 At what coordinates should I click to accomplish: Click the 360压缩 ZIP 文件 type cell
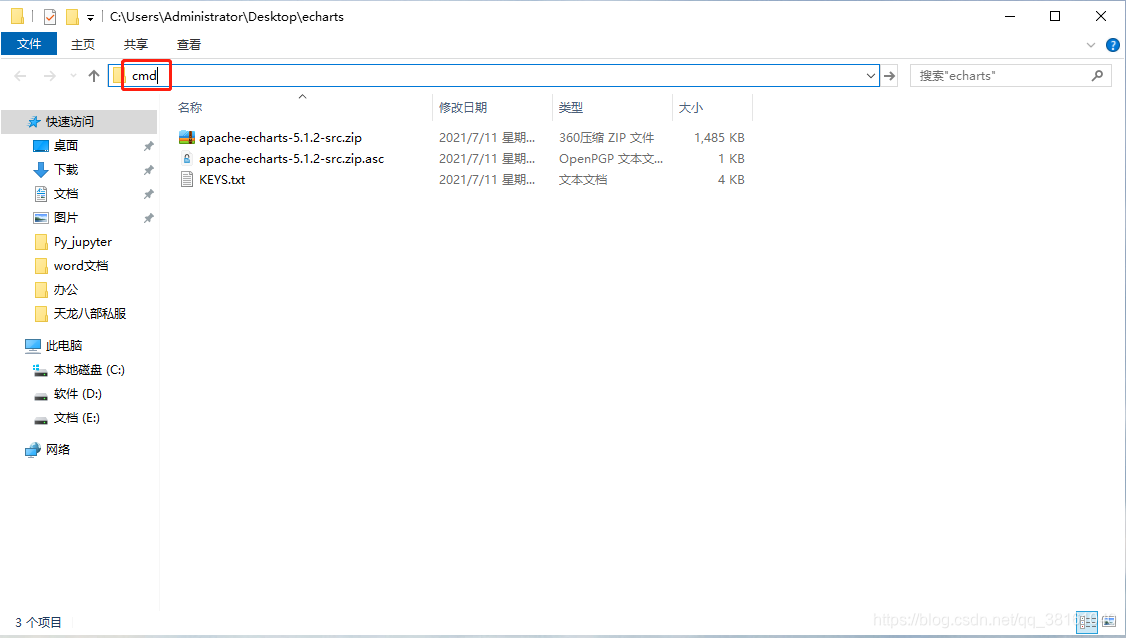tap(607, 137)
